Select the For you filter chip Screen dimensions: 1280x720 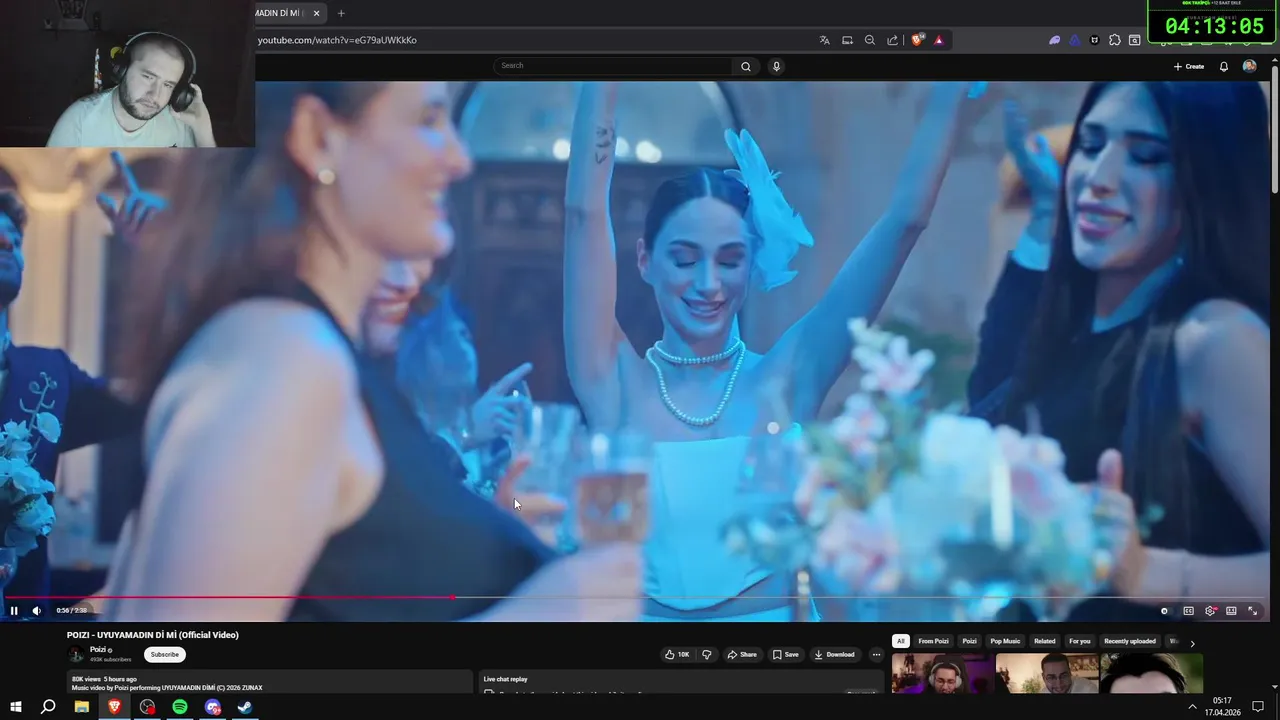(x=1080, y=641)
